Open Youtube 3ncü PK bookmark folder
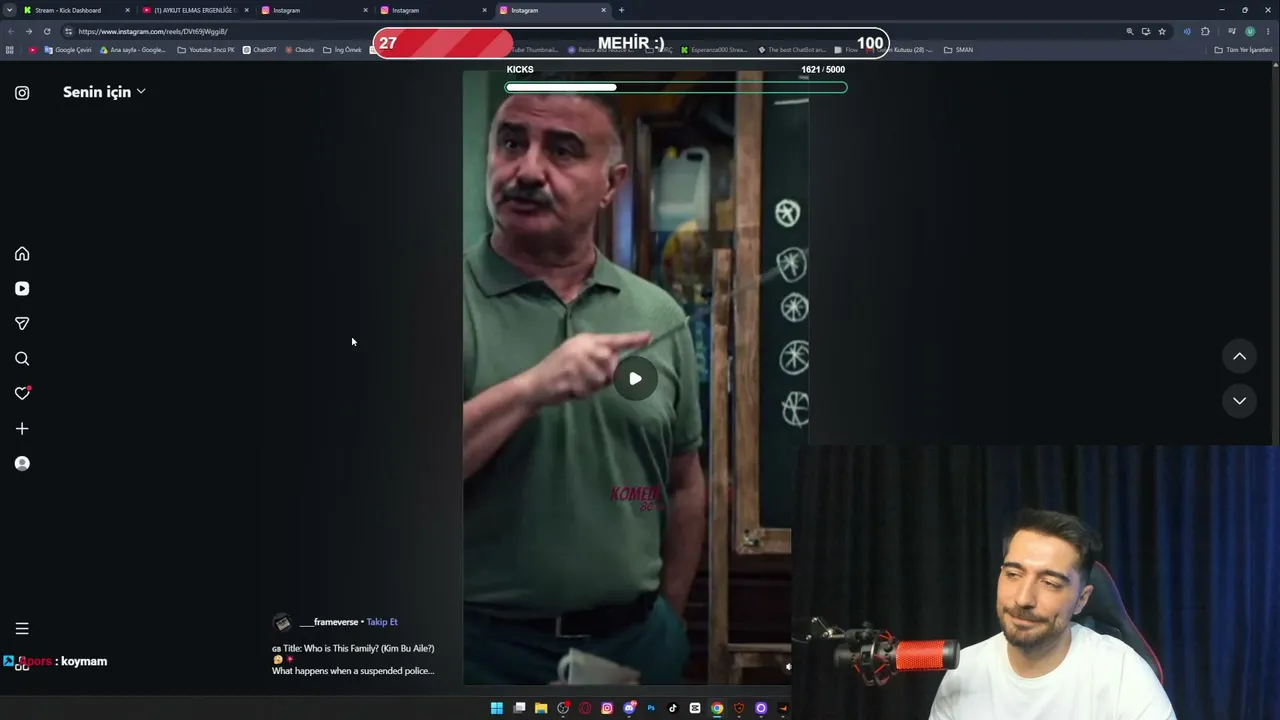This screenshot has height=720, width=1280. coord(206,50)
